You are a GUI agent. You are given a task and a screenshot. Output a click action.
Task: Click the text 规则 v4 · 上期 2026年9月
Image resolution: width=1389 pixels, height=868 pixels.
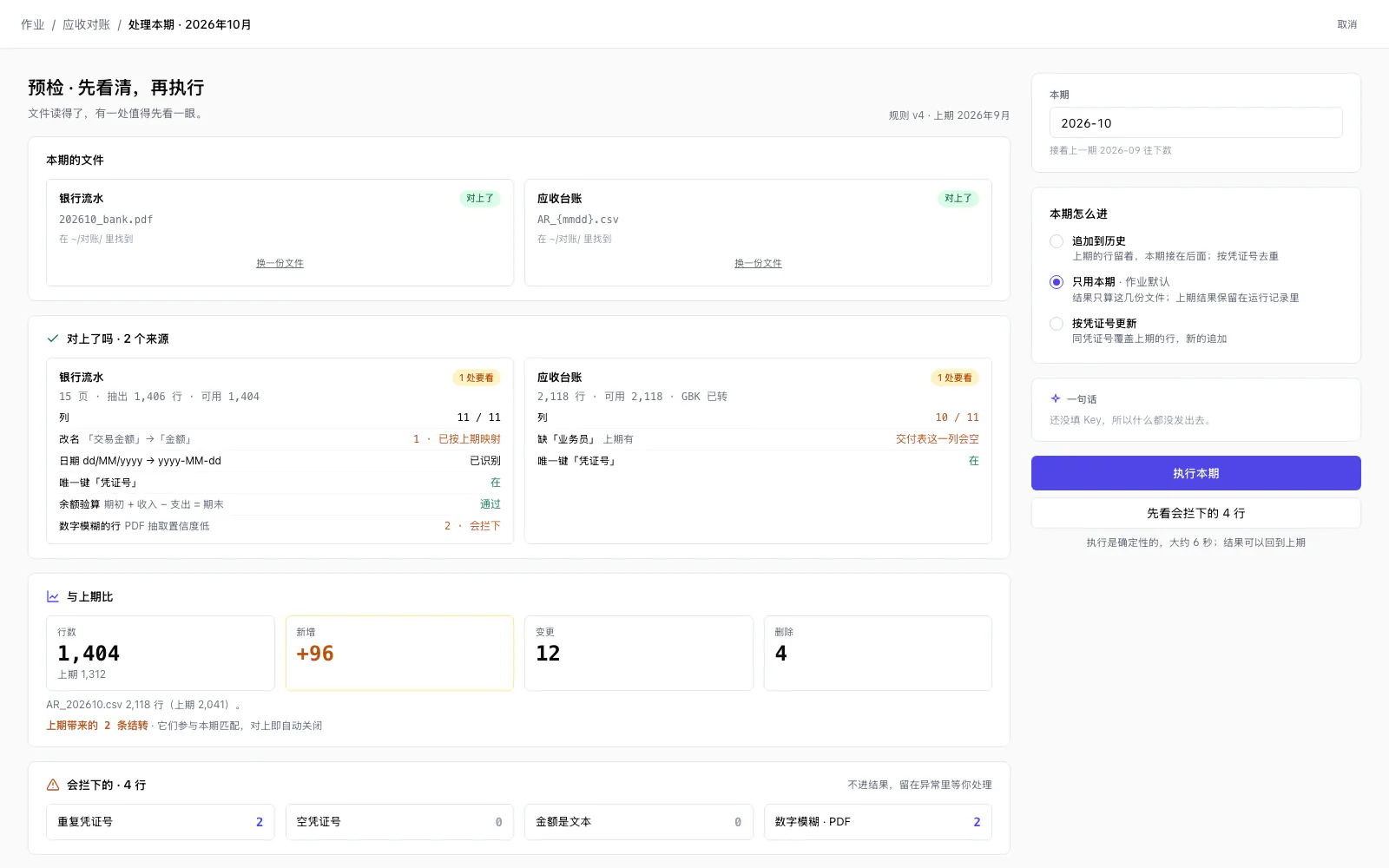tap(949, 115)
